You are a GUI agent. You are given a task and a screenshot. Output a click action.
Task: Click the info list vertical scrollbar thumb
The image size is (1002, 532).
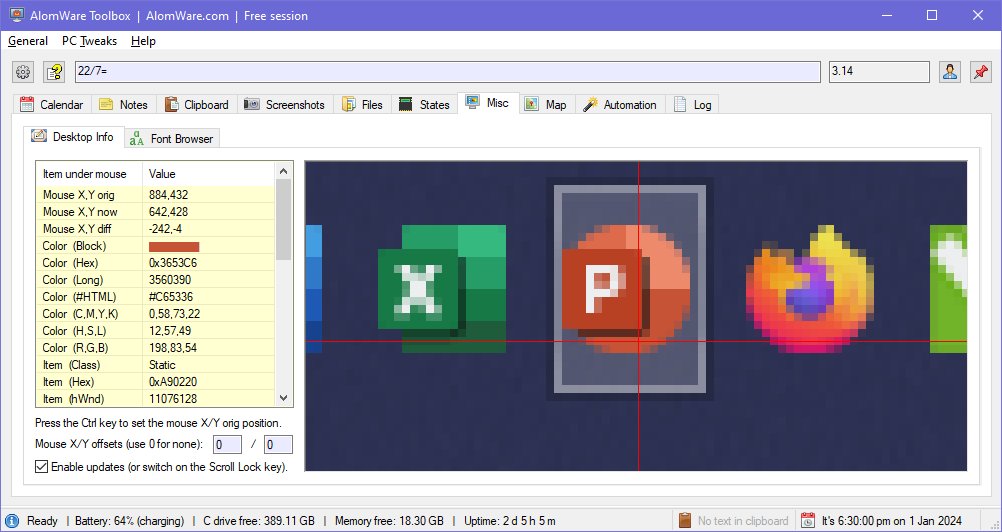click(284, 219)
